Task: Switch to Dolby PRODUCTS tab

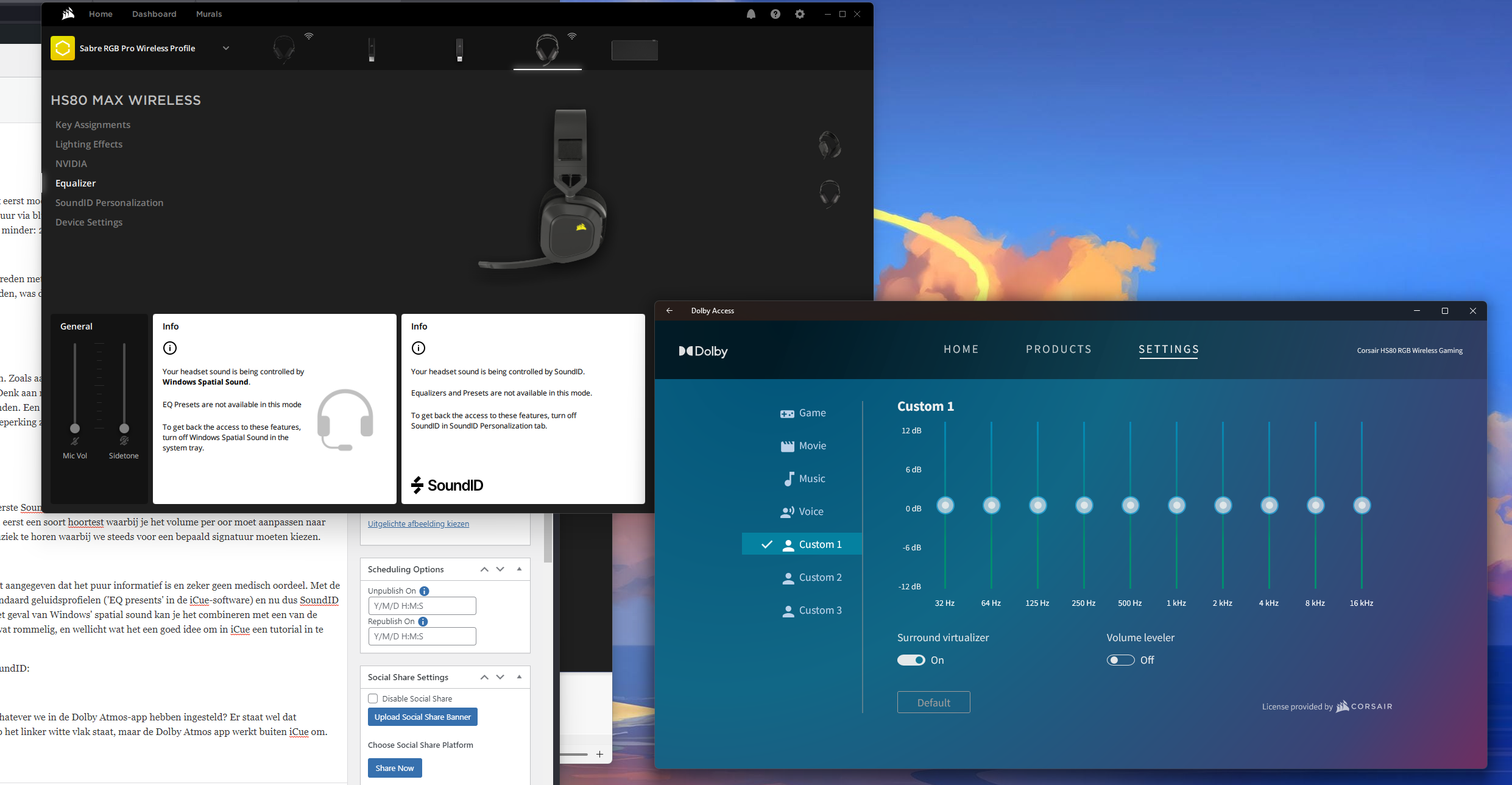Action: pos(1059,349)
